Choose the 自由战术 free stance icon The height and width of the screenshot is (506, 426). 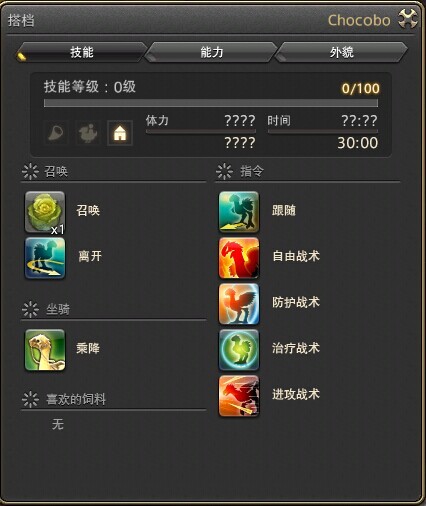pos(239,258)
